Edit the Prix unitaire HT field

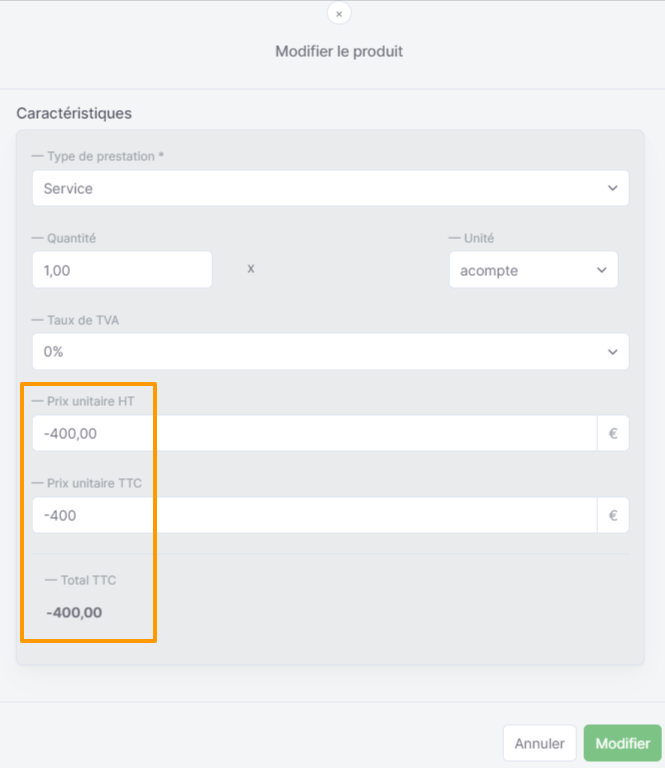(x=315, y=433)
